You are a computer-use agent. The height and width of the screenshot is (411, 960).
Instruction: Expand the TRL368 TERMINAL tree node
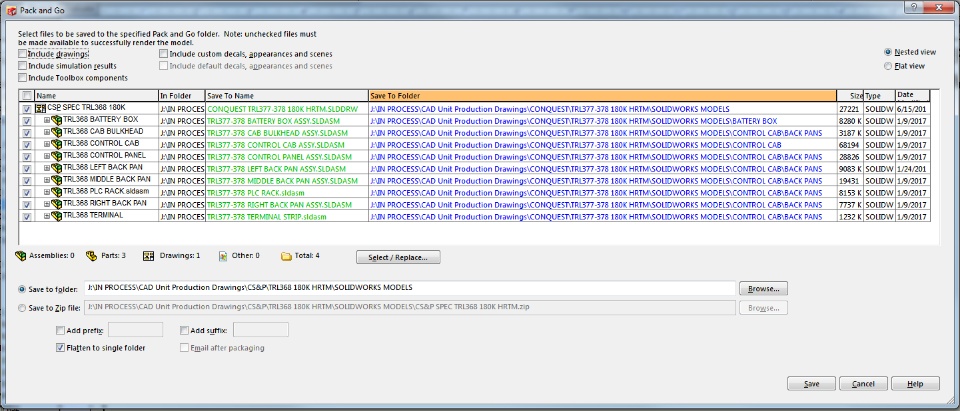pyautogui.click(x=47, y=216)
